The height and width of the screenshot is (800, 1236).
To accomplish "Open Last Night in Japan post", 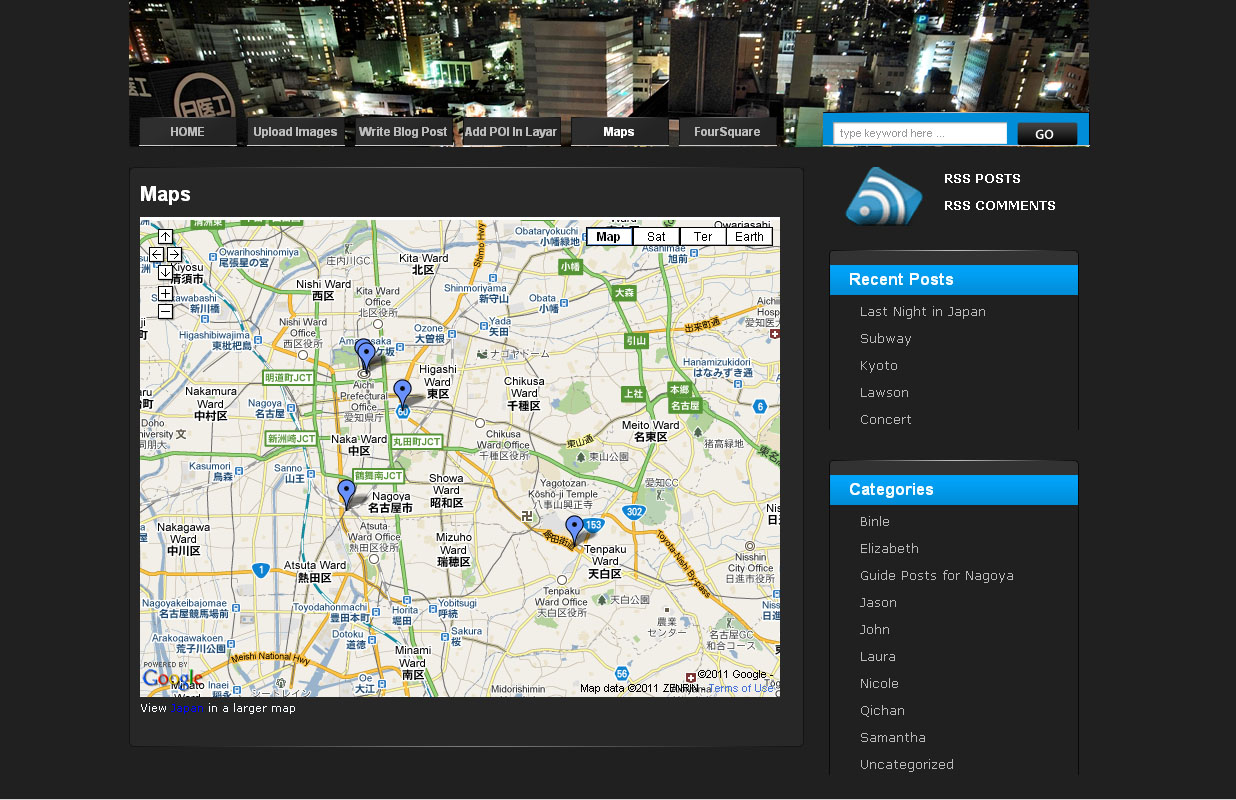I will click(923, 312).
